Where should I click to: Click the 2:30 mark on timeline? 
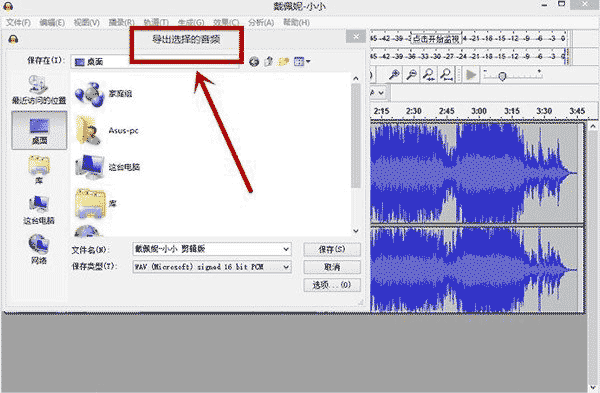coord(414,111)
